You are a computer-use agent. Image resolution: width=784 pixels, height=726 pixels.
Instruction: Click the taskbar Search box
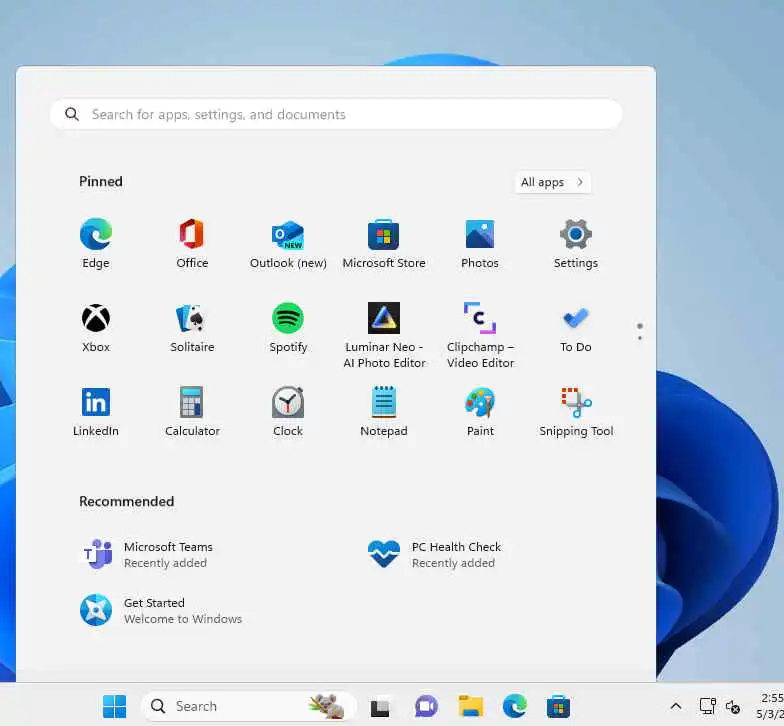click(x=248, y=706)
